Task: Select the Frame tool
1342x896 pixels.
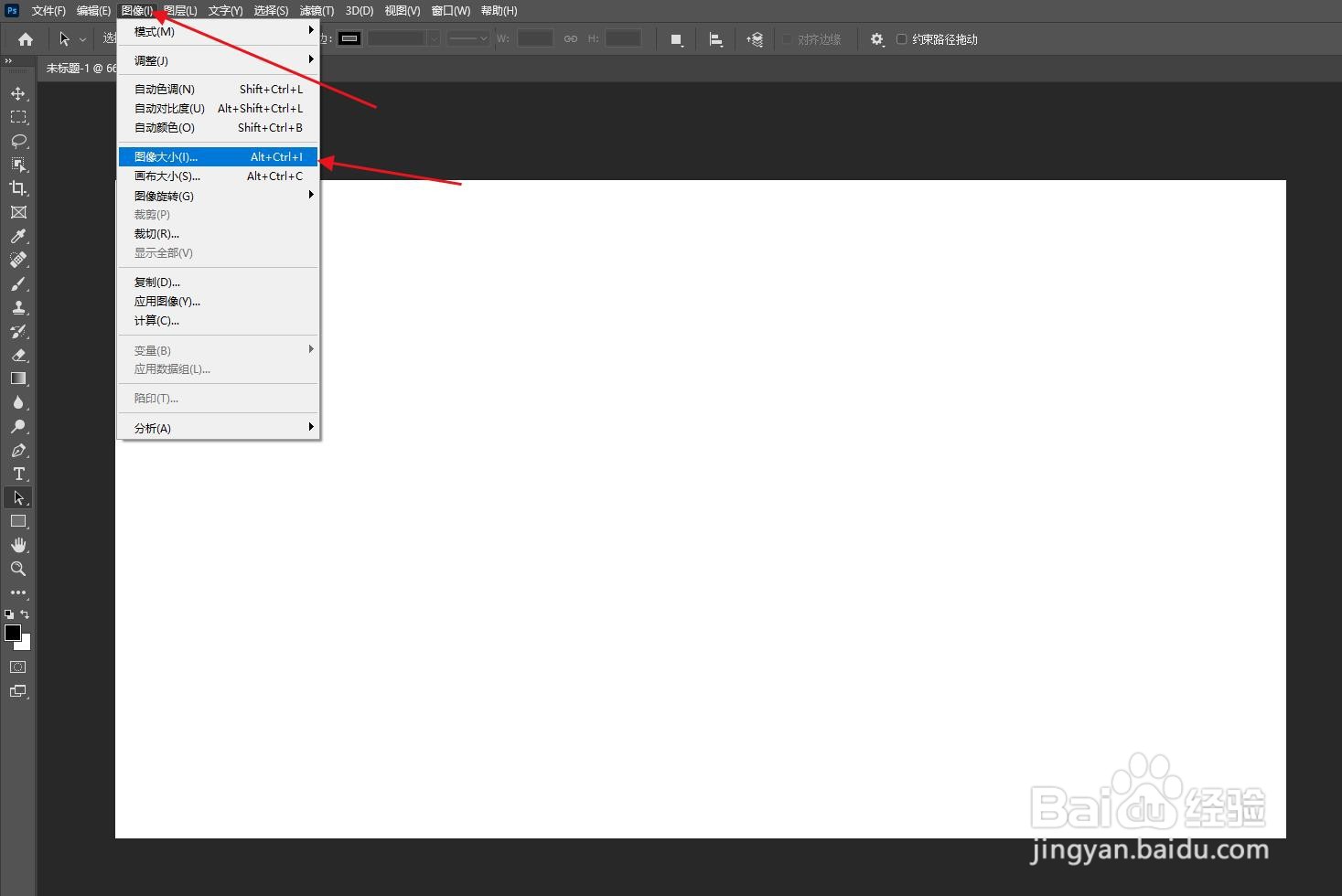Action: pos(18,212)
